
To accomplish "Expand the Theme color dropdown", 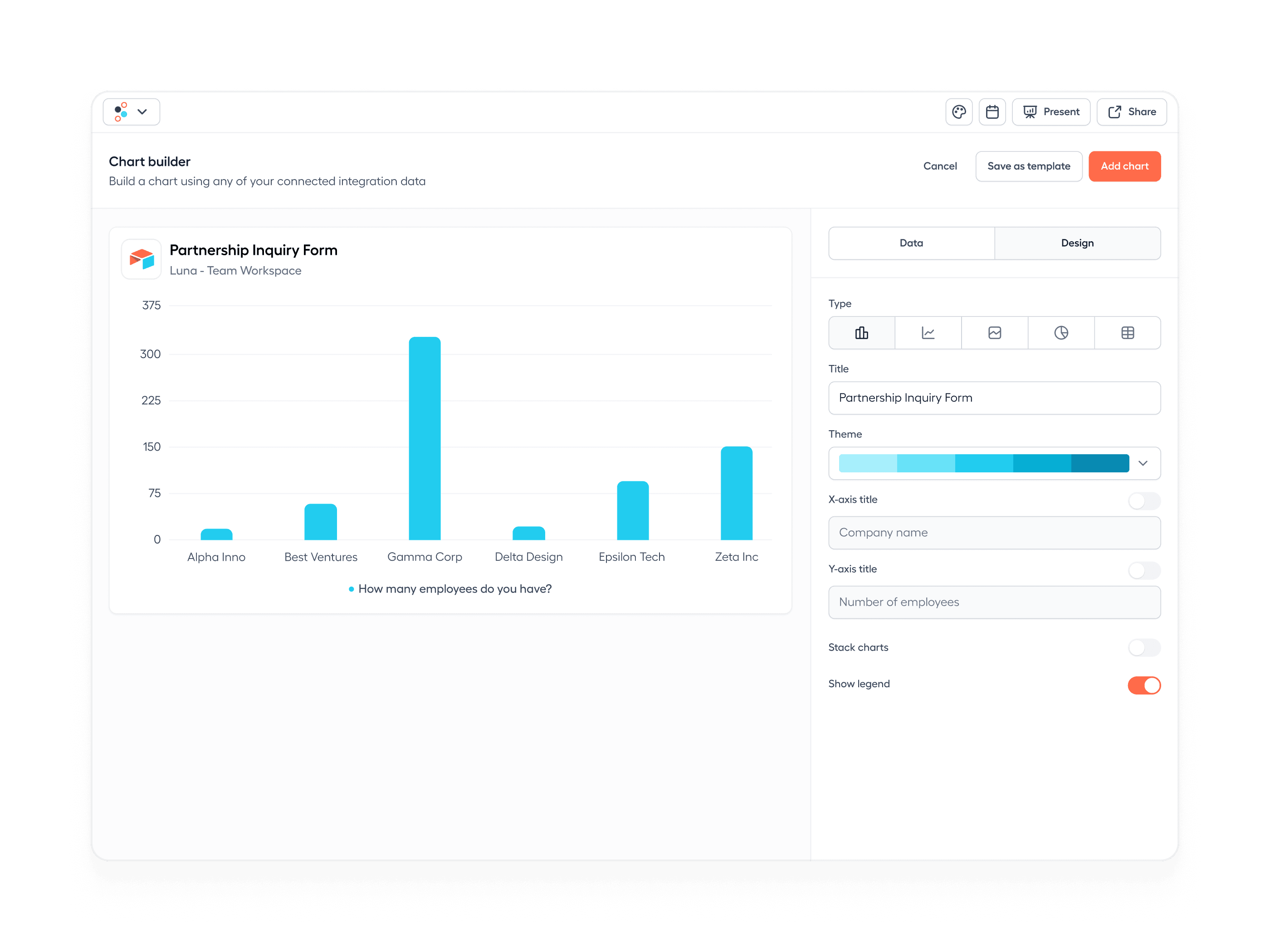I will 1142,462.
